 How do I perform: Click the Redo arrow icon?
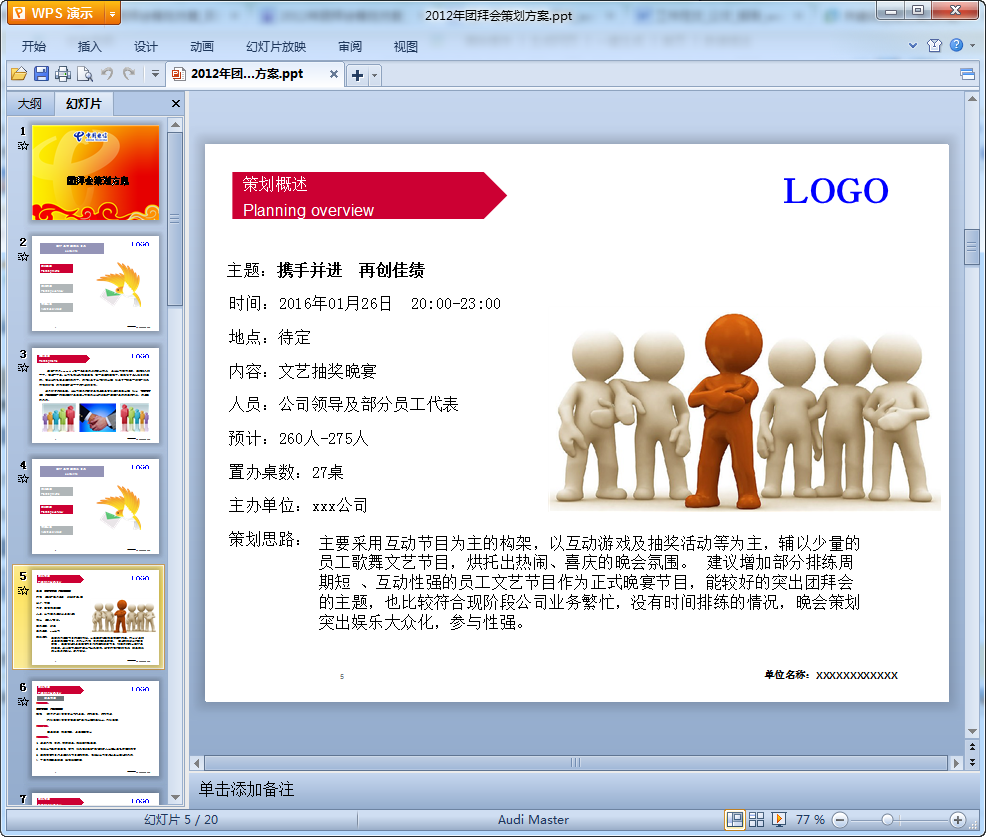[129, 74]
